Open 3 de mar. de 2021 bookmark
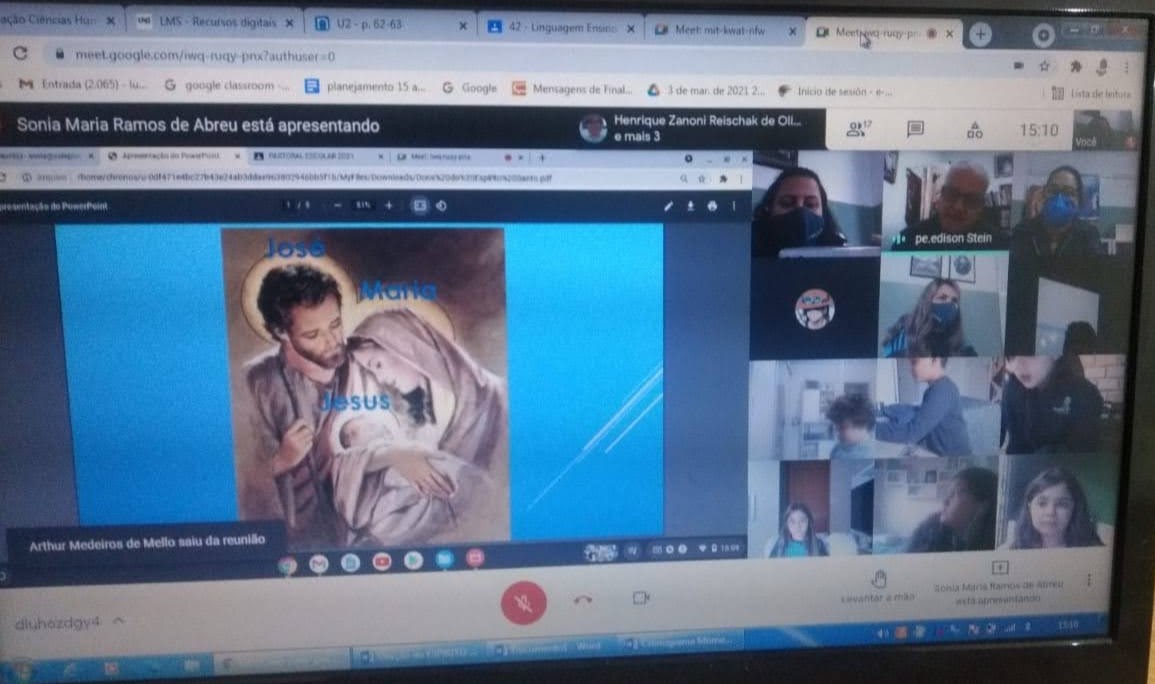This screenshot has height=684, width=1155. click(x=707, y=91)
